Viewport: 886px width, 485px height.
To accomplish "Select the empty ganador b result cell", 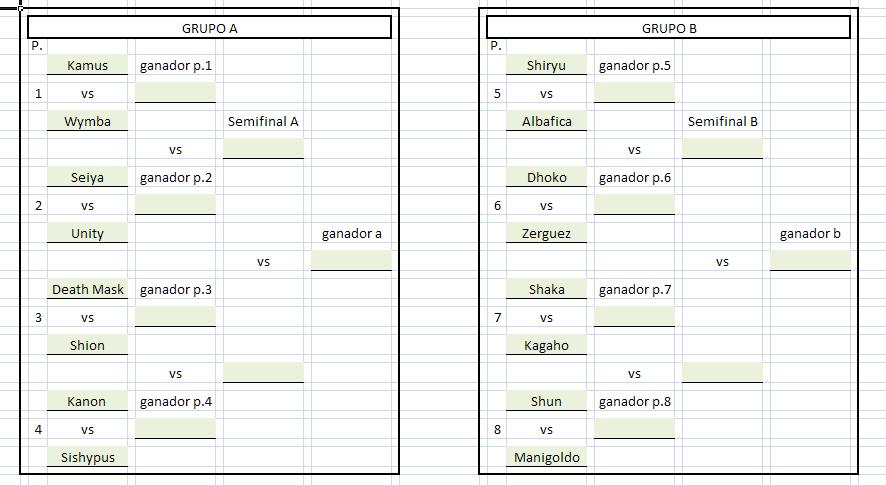I will [810, 261].
